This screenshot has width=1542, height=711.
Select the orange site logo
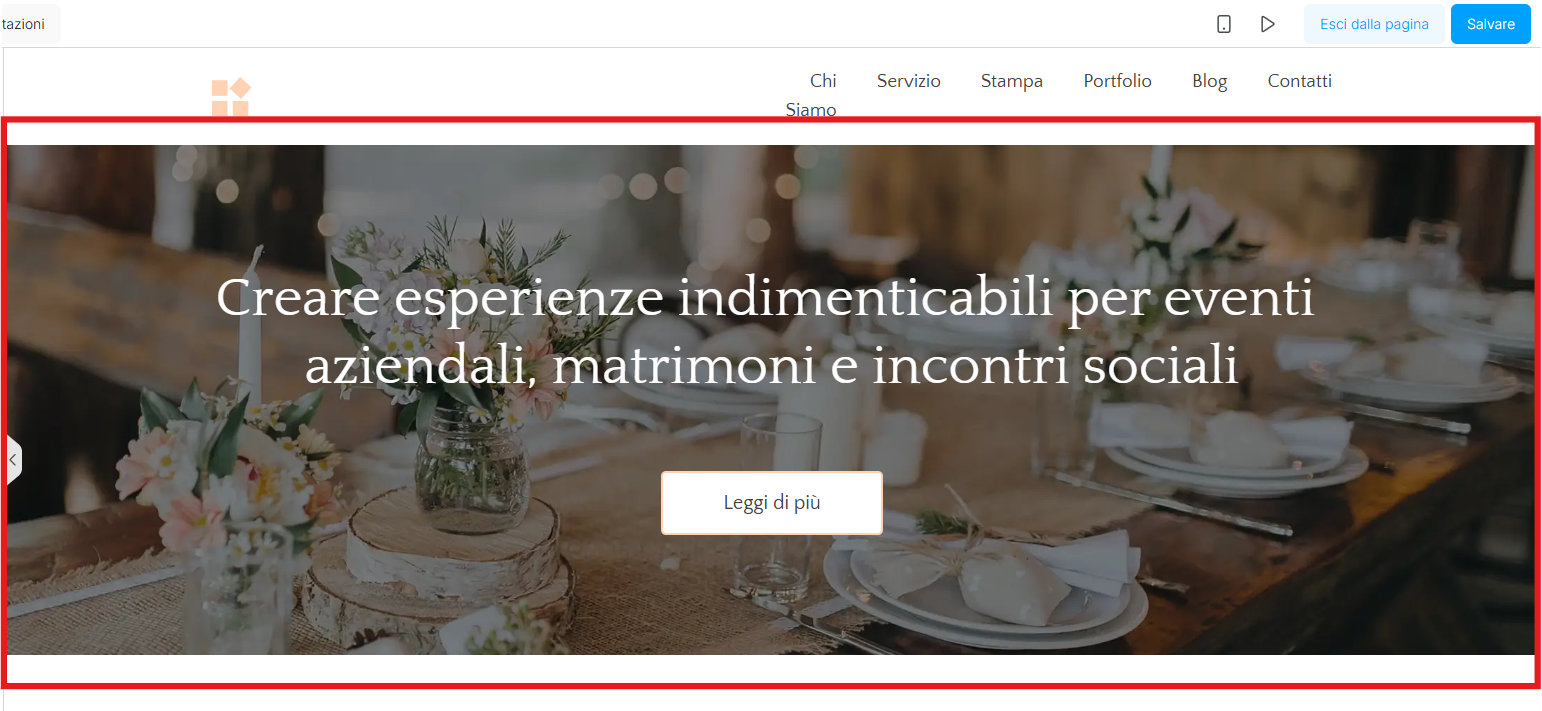coord(231,98)
